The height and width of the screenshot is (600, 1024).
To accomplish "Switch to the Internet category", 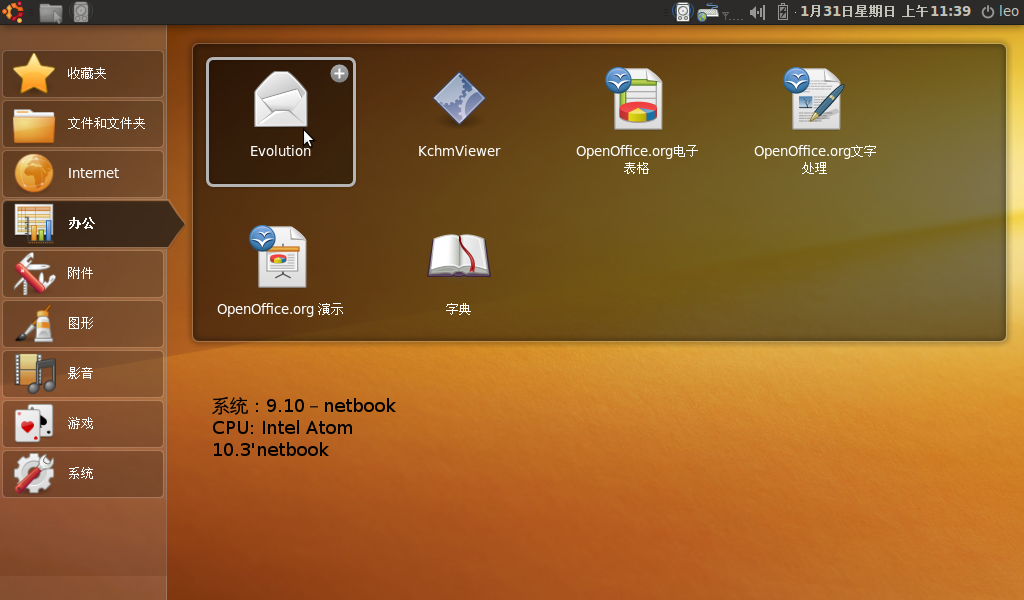I will (x=83, y=174).
